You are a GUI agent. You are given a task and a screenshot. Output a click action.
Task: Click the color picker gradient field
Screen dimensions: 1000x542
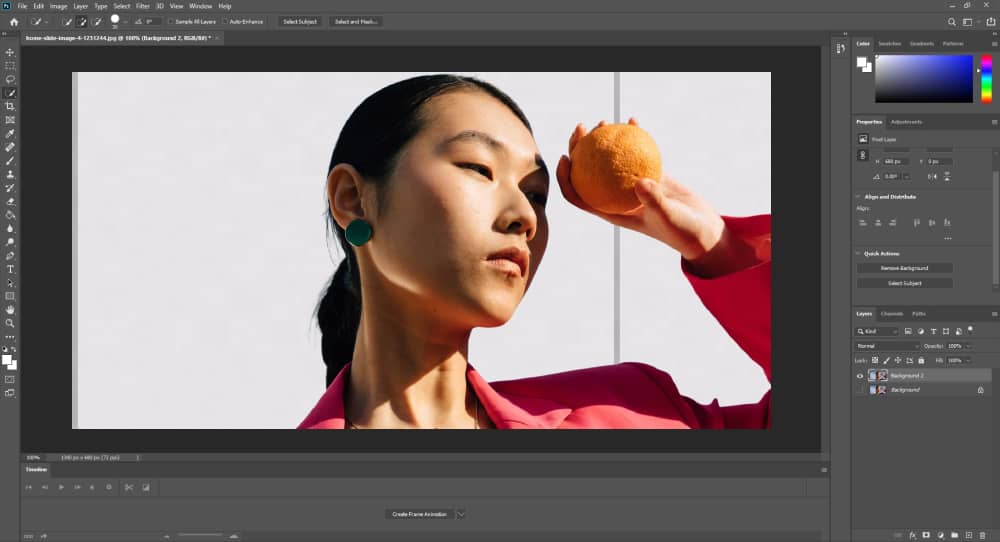(x=923, y=78)
